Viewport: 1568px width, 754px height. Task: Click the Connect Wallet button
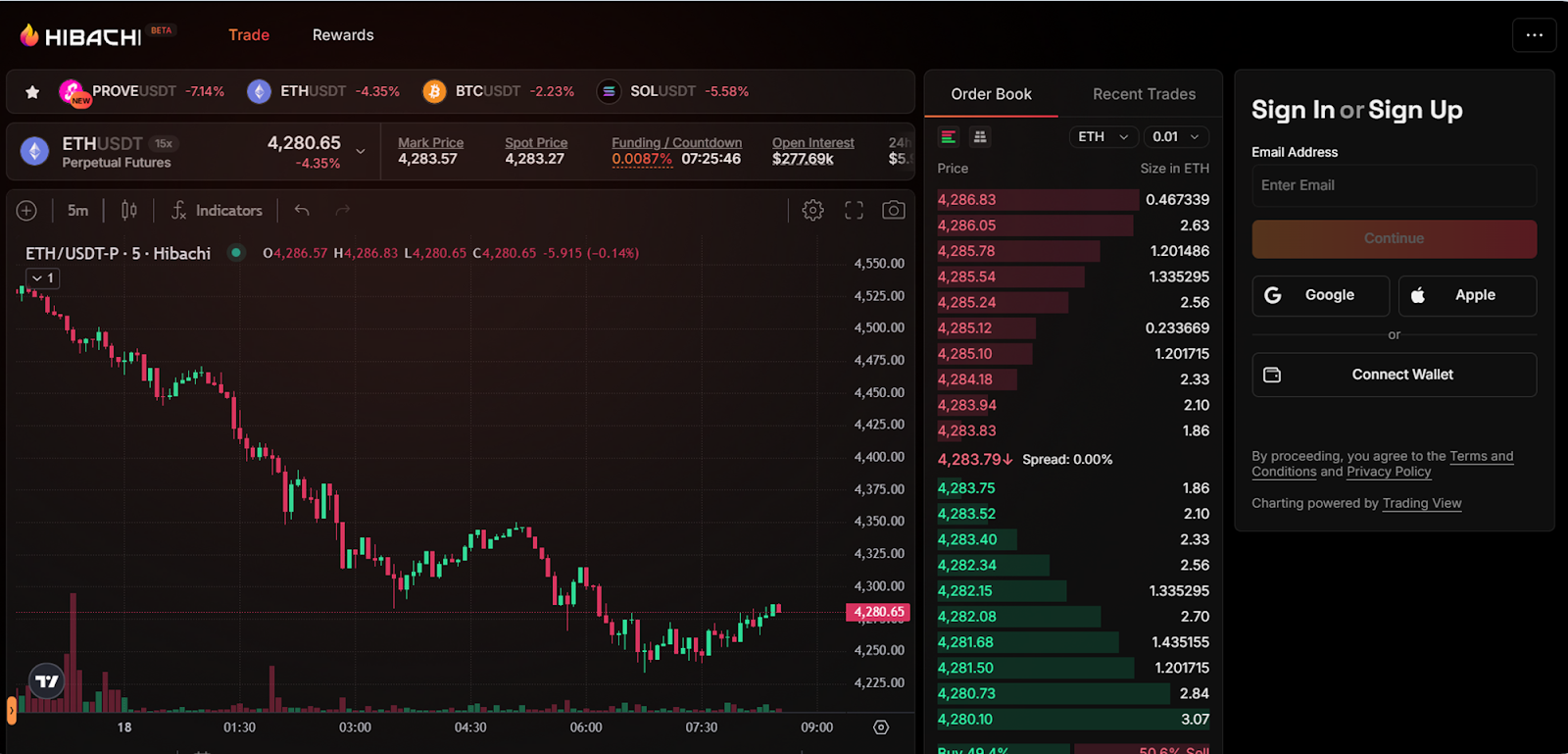tap(1394, 375)
